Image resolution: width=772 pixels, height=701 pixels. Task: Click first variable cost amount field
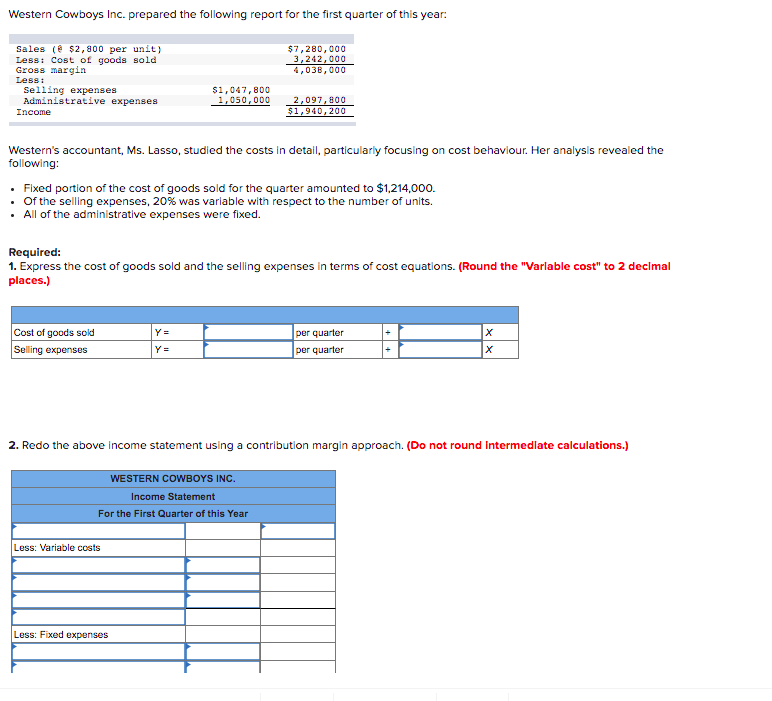point(223,565)
